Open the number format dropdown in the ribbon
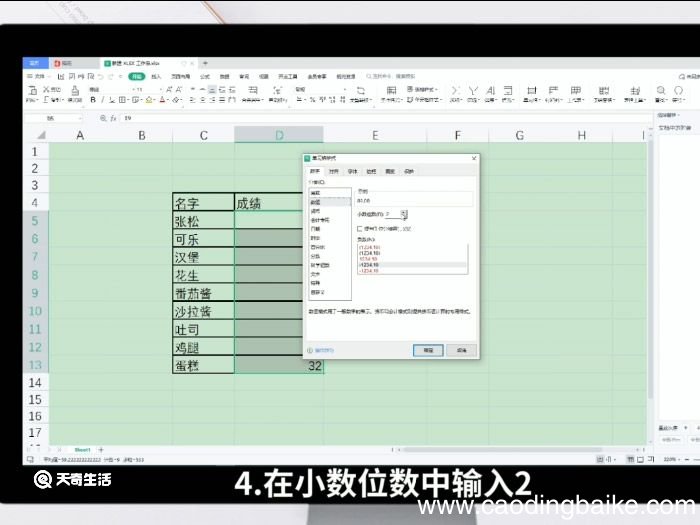This screenshot has width=700, height=525. [x=345, y=90]
